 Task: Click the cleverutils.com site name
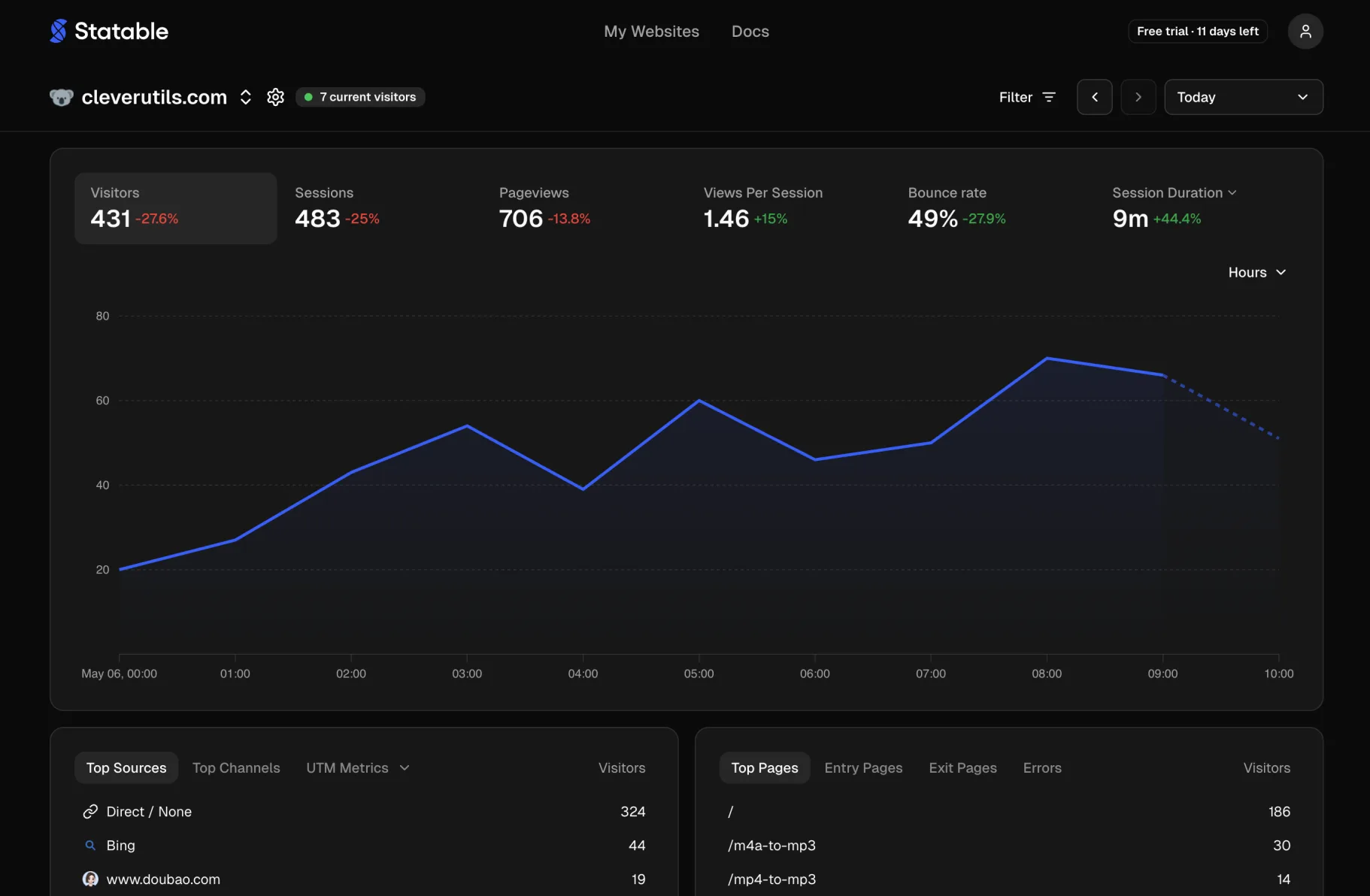(x=154, y=97)
